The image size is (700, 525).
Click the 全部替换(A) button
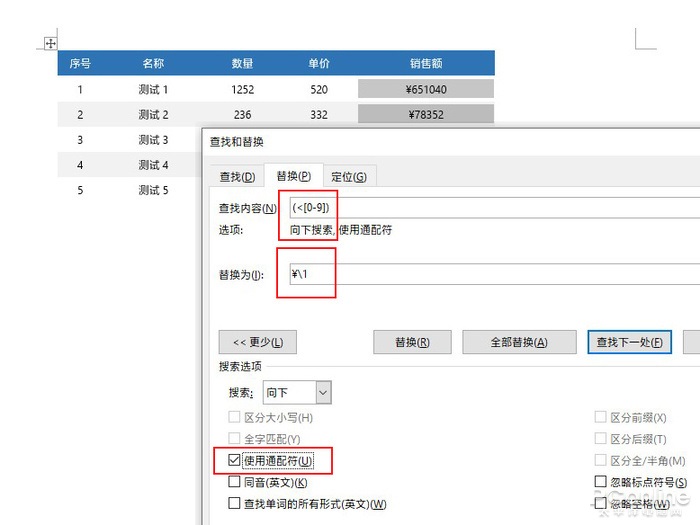pyautogui.click(x=519, y=342)
